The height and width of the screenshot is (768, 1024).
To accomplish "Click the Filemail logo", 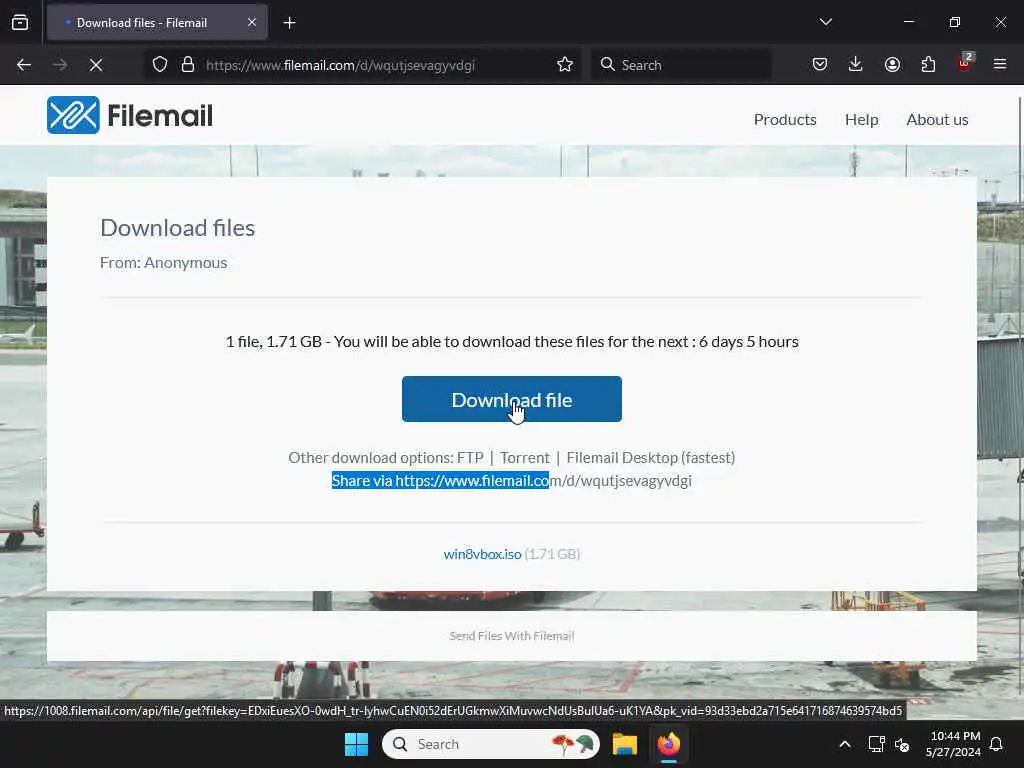I will point(130,116).
